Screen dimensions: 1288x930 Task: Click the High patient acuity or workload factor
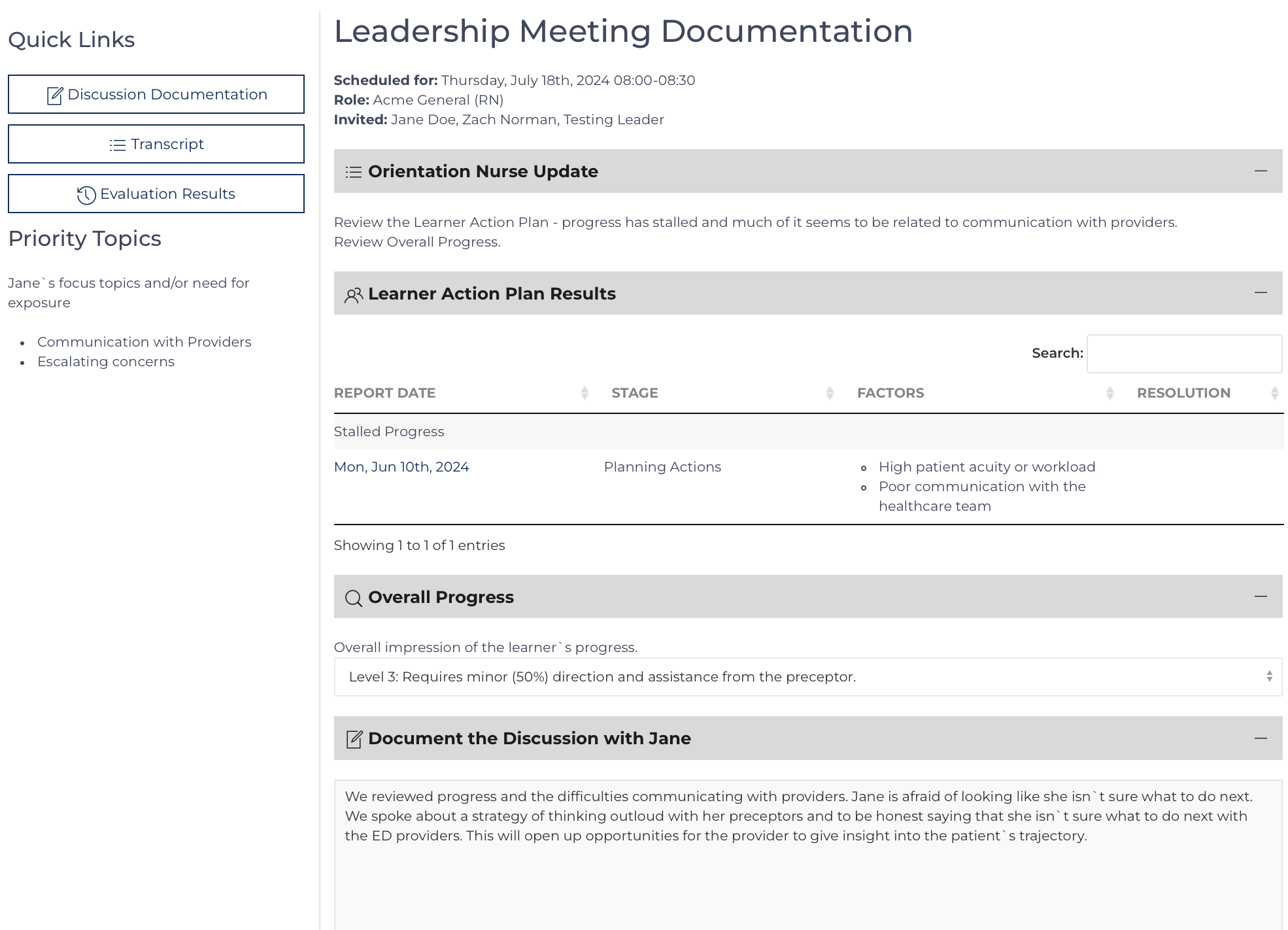[x=987, y=467]
